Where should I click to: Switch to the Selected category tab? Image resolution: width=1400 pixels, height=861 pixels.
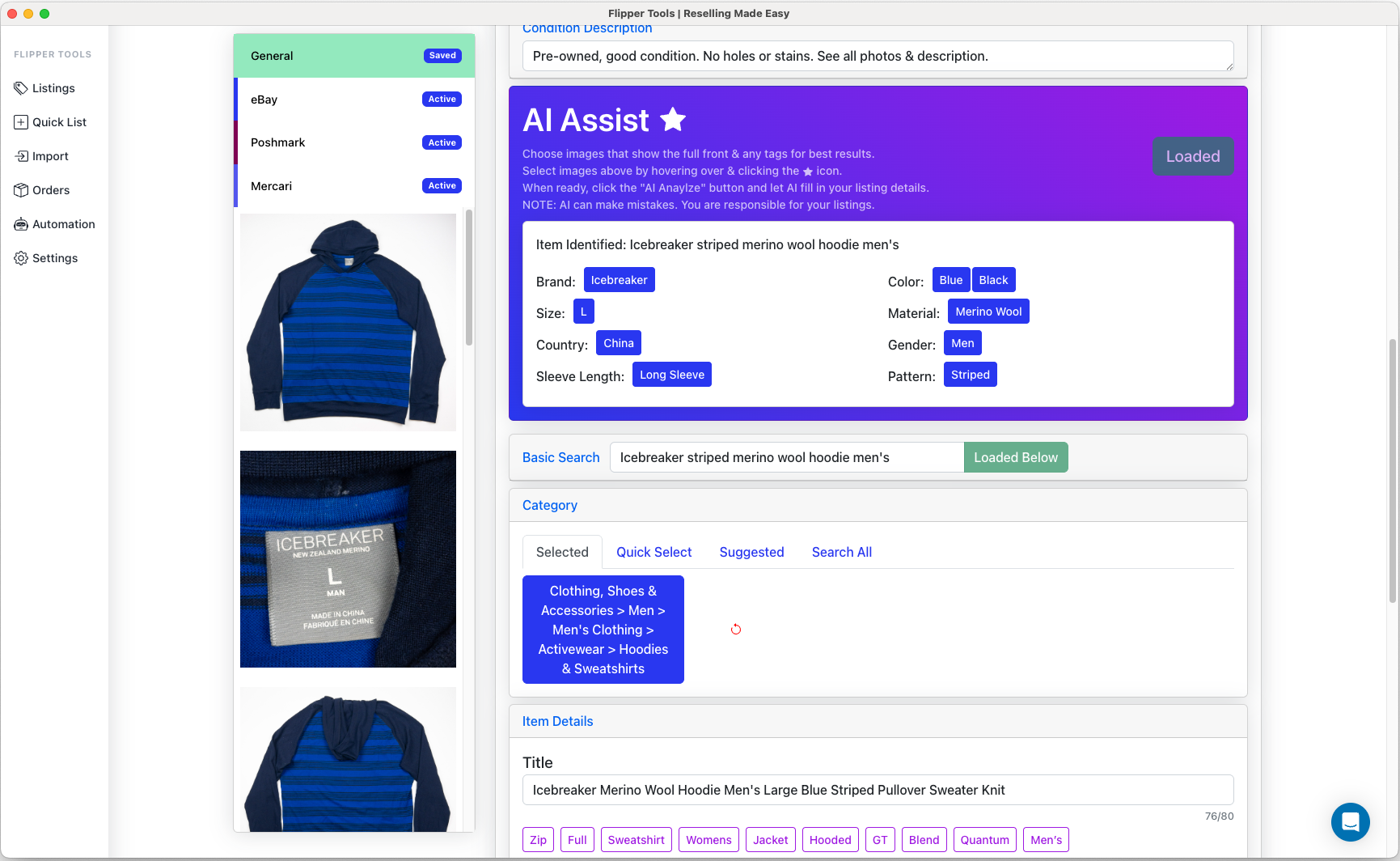(562, 552)
